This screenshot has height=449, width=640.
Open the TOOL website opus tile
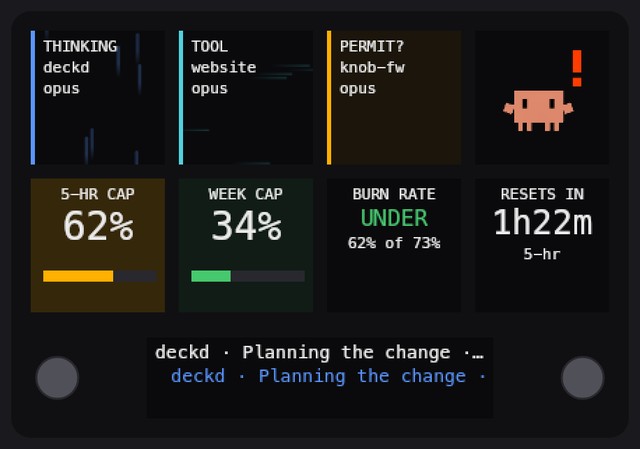pos(246,98)
